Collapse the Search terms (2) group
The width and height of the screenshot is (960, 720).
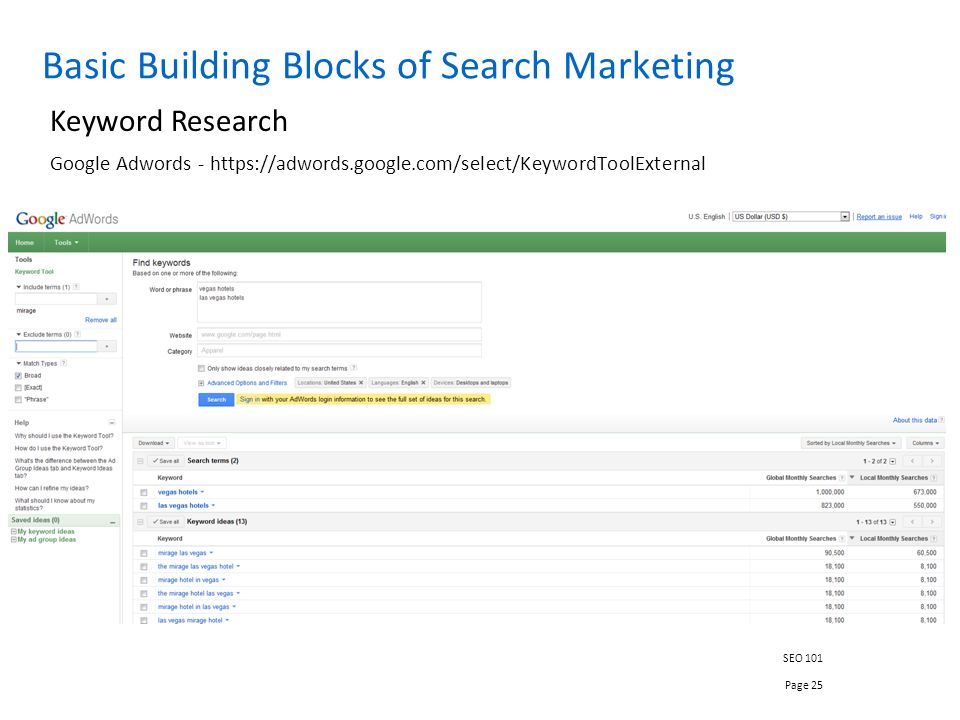coord(140,461)
